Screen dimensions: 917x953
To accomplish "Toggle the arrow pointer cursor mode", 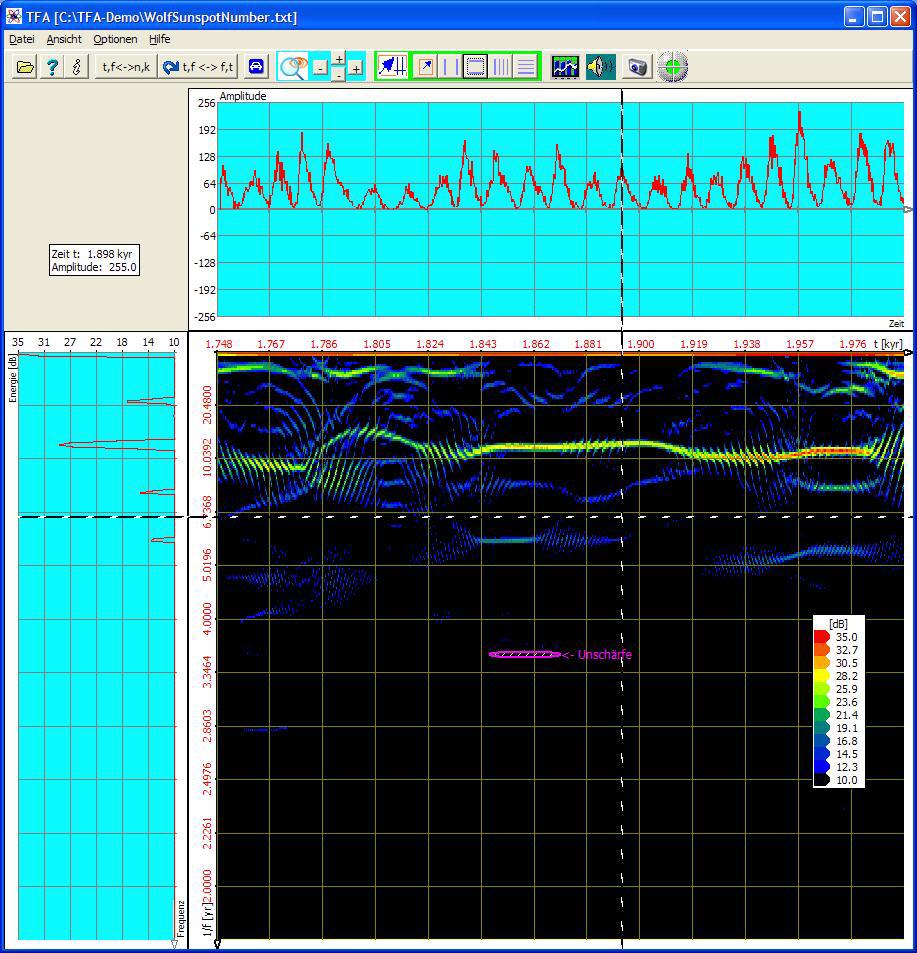I will (x=426, y=67).
